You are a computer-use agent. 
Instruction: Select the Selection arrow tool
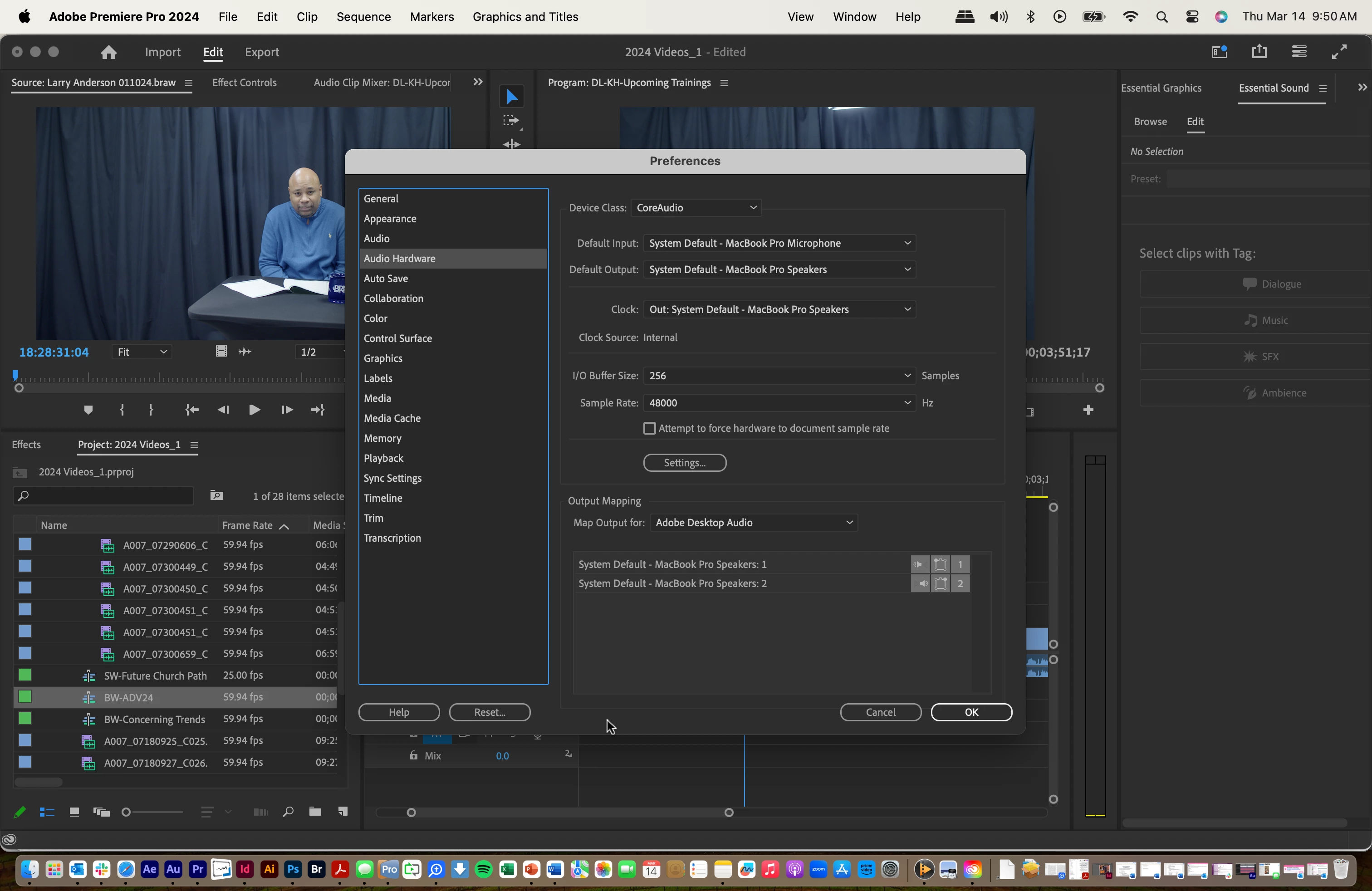click(511, 97)
